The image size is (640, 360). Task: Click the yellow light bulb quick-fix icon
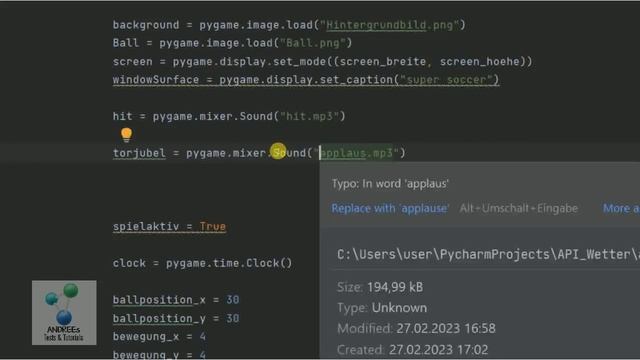[127, 134]
